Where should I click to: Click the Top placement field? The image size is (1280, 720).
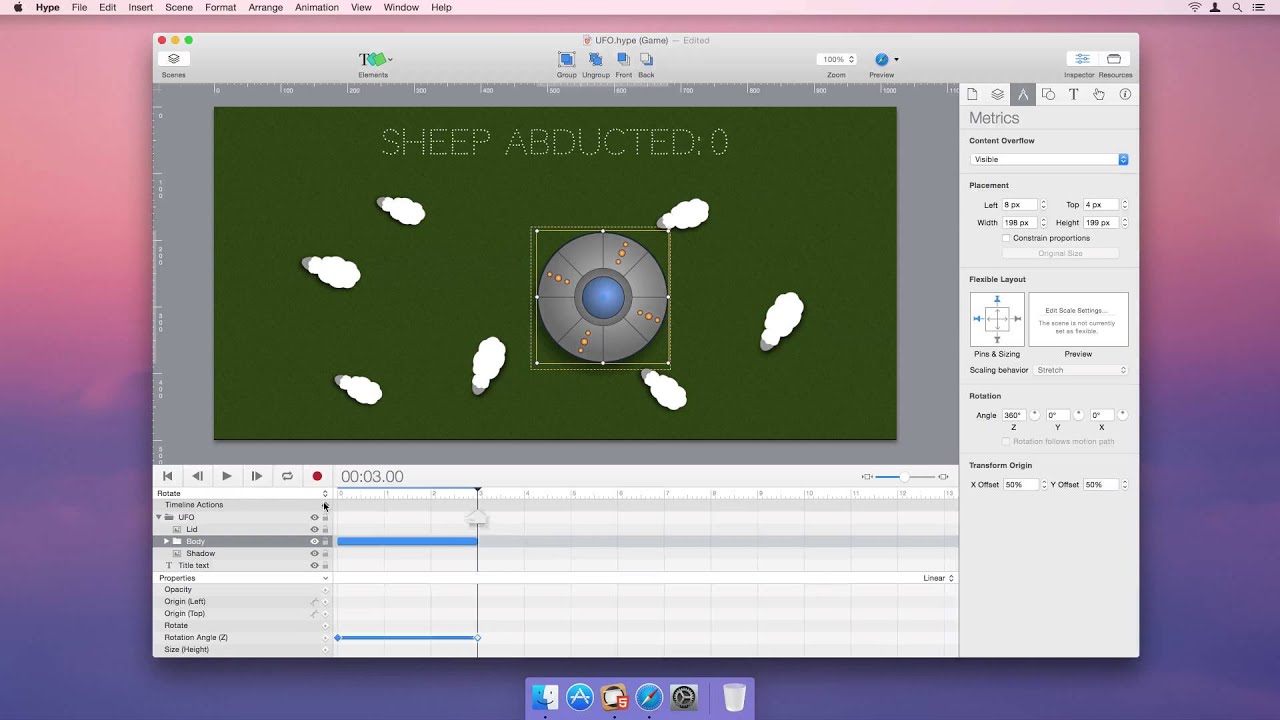(1101, 205)
